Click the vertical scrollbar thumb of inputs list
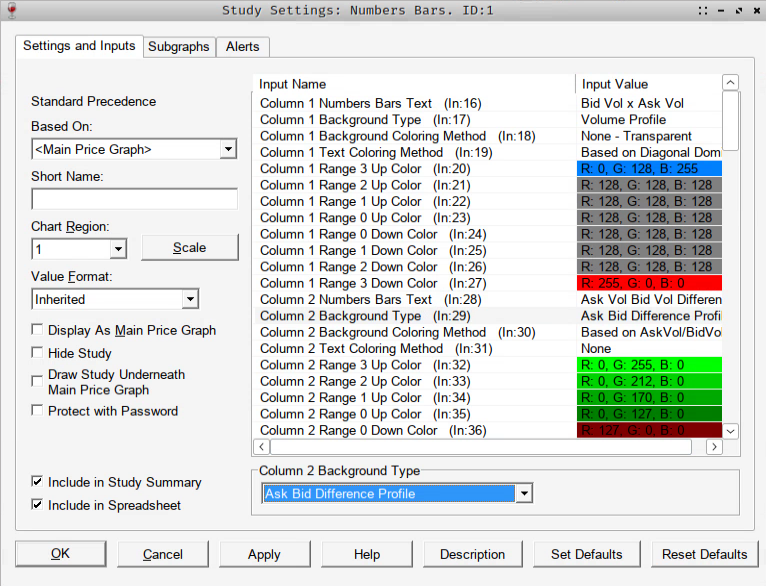The image size is (766, 586). click(730, 121)
